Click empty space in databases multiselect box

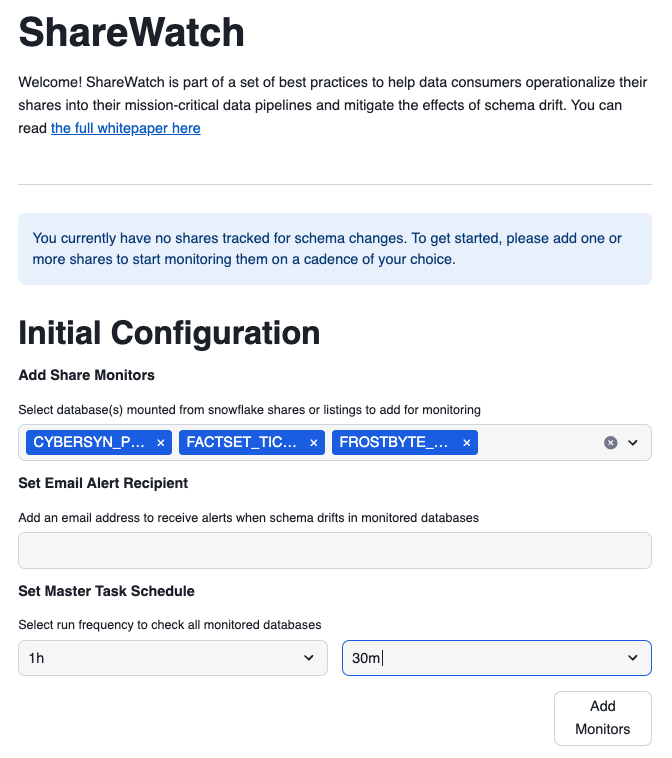pos(540,442)
